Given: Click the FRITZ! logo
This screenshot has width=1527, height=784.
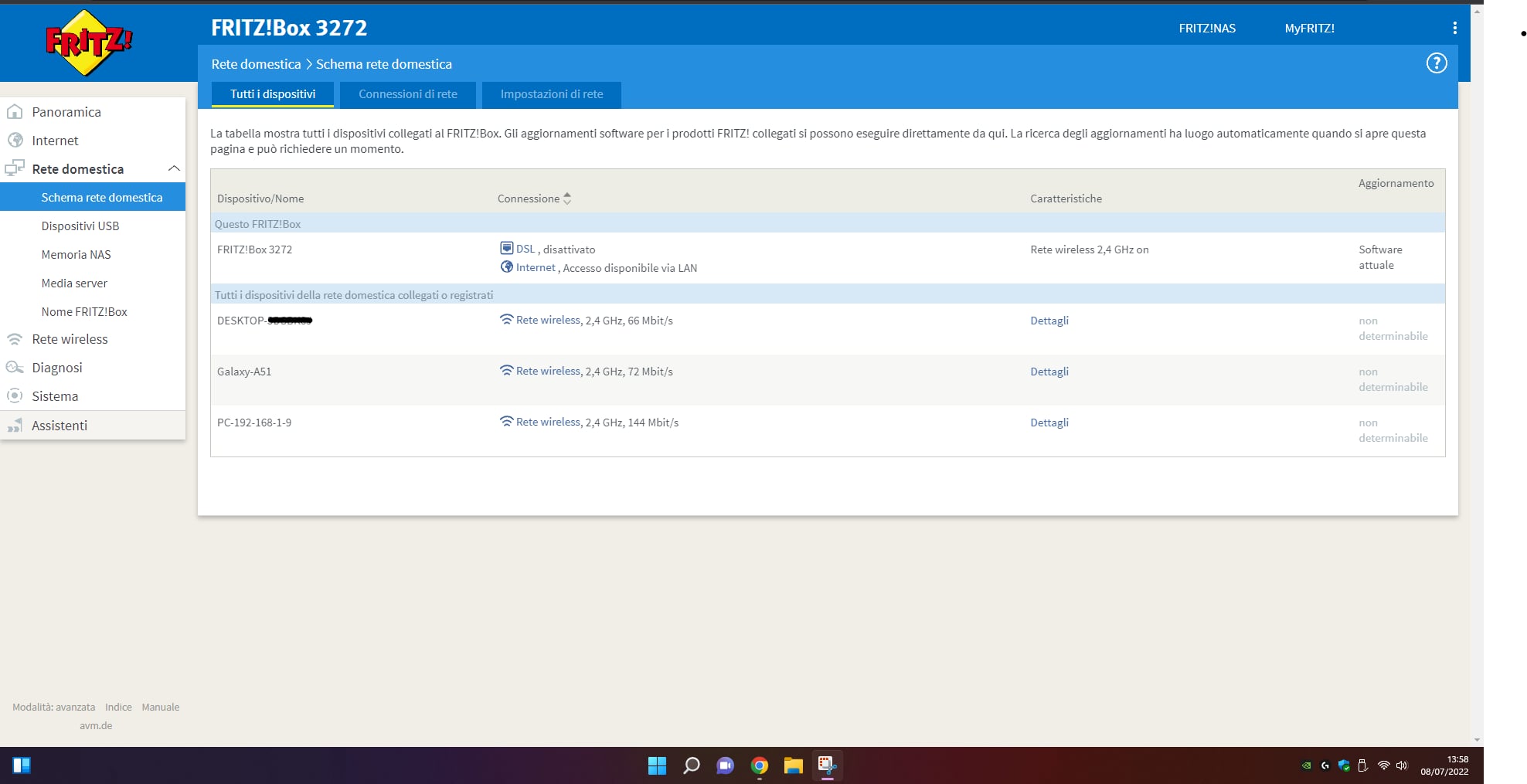Looking at the screenshot, I should pos(89,43).
